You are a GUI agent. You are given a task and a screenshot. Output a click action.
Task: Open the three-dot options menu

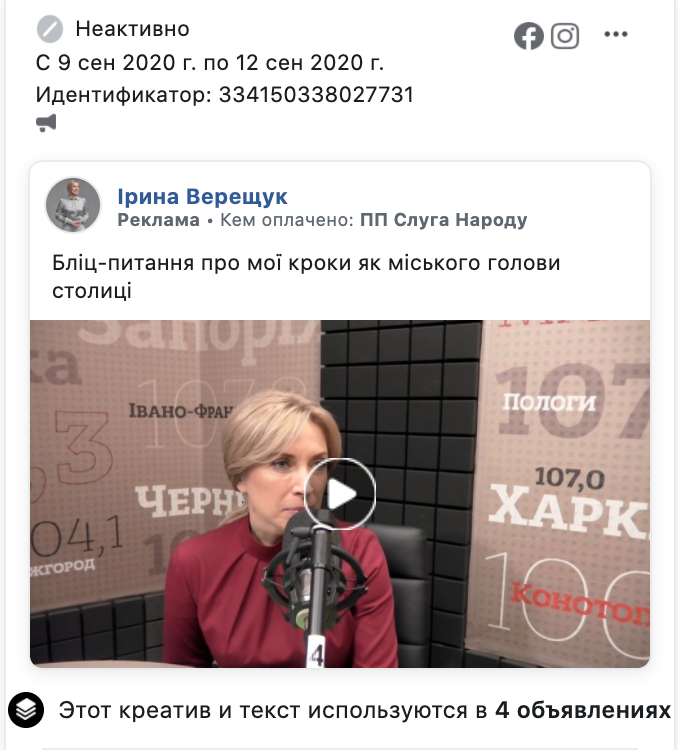[616, 34]
